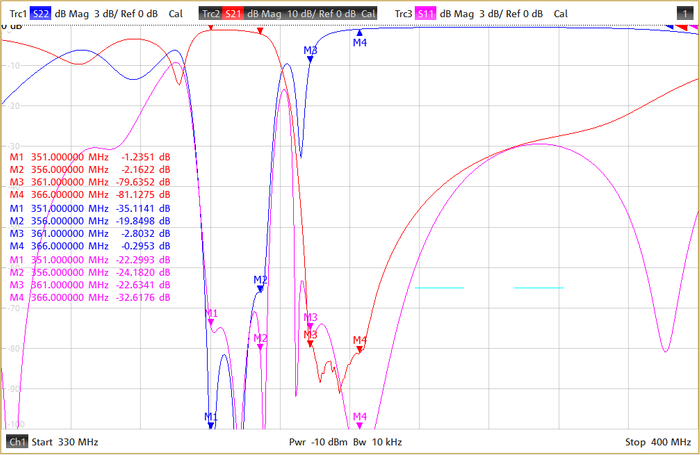Image resolution: width=700 pixels, height=455 pixels.
Task: Click the magenta S11 parameter badge
Action: point(427,14)
